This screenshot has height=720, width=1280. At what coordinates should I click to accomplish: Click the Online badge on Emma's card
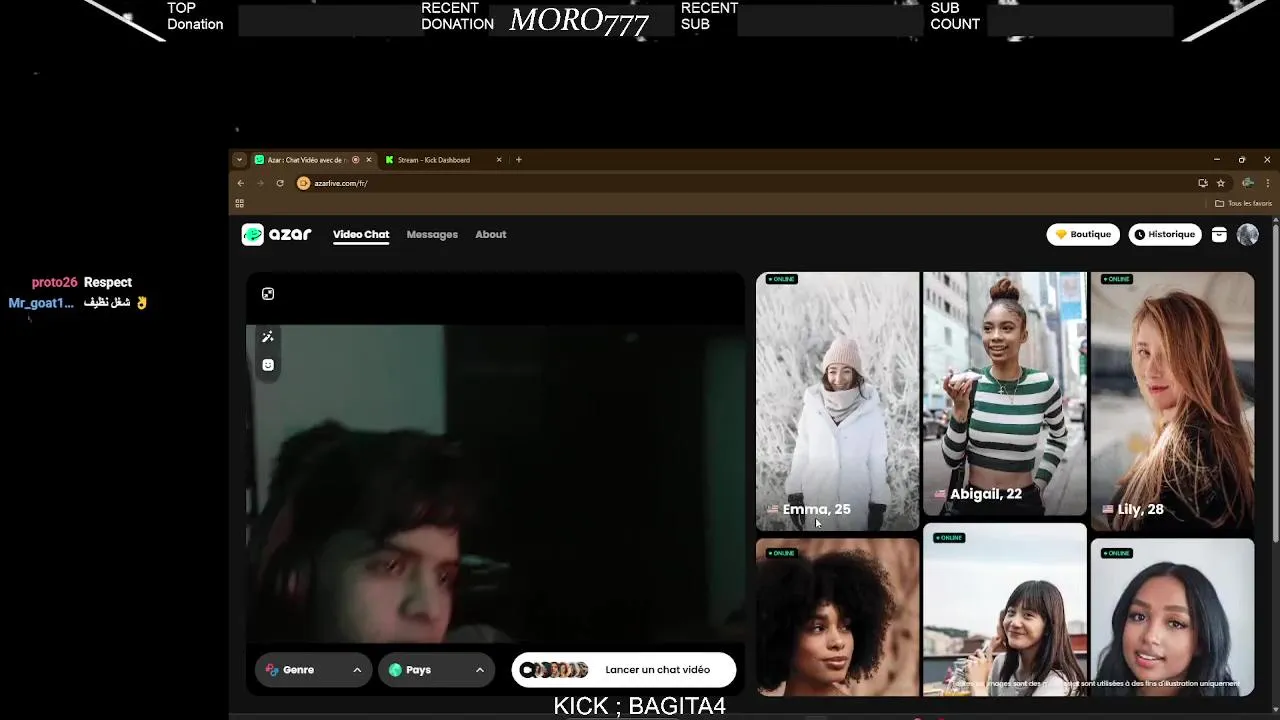tap(781, 279)
